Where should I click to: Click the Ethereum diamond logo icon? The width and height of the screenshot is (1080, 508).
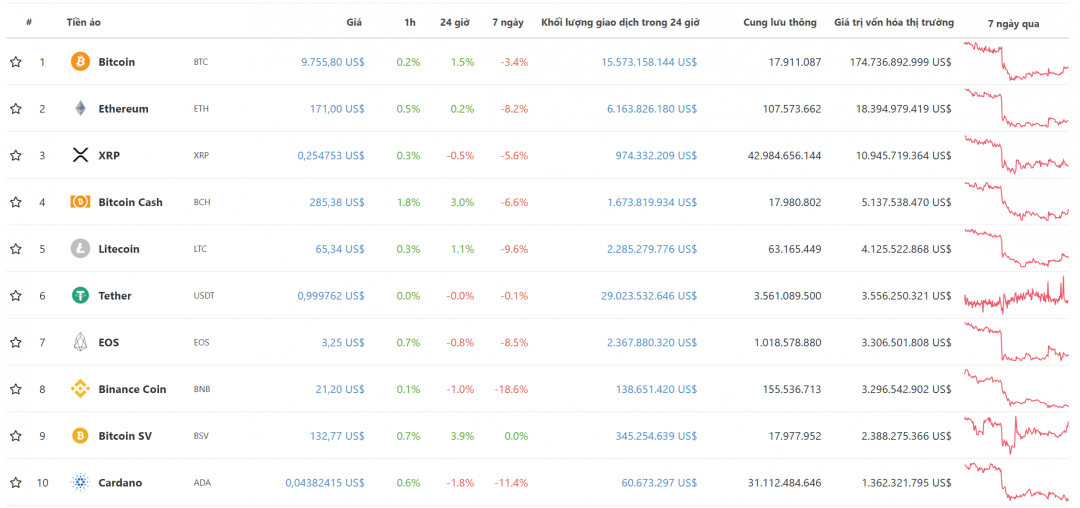click(x=81, y=109)
